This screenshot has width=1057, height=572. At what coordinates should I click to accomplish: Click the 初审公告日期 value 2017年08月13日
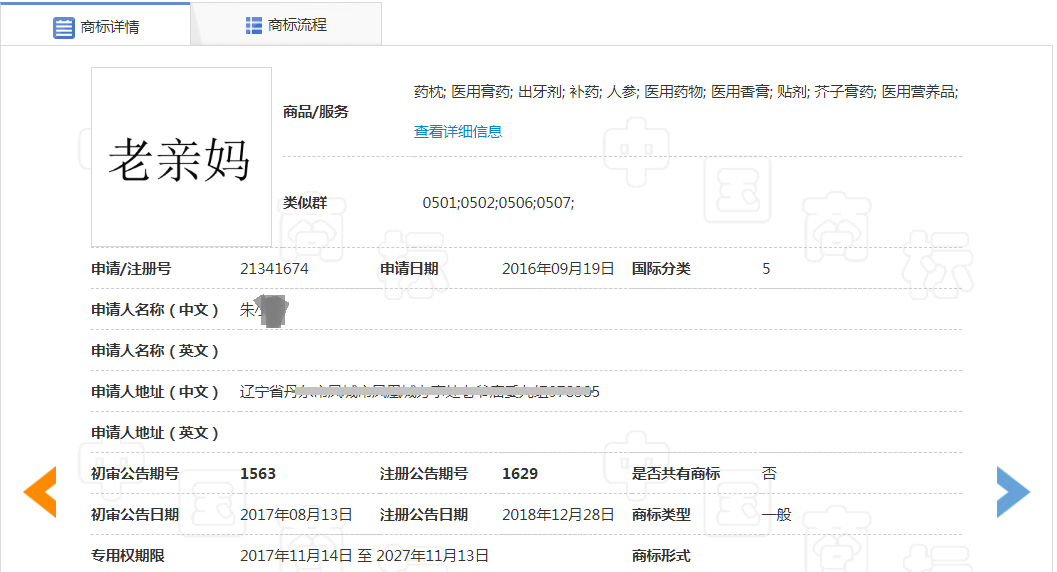tap(296, 515)
